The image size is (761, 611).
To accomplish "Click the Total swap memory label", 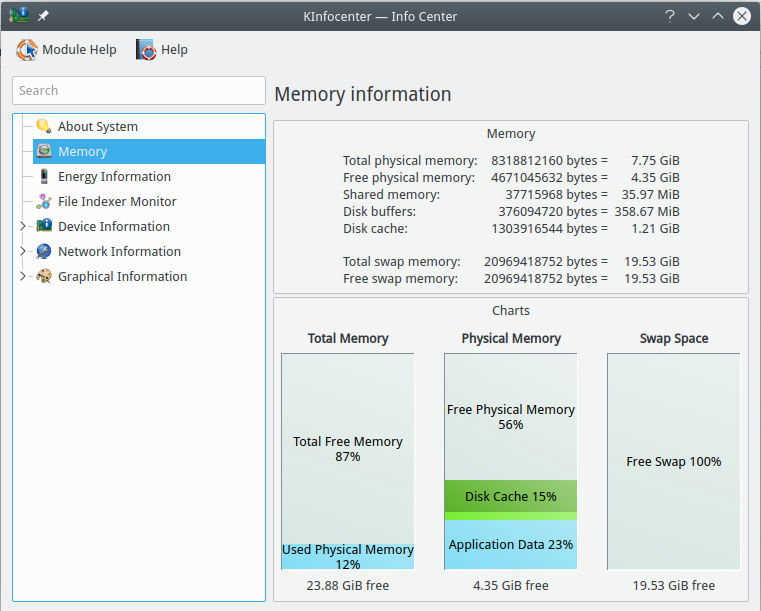I will click(x=401, y=262).
